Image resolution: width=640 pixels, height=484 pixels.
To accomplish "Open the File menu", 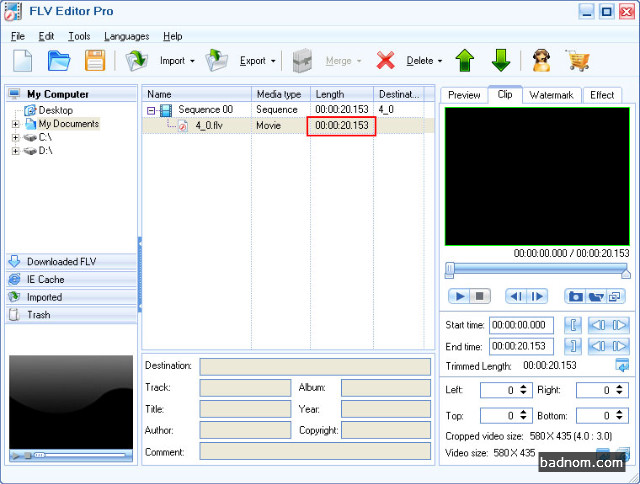I will click(18, 36).
